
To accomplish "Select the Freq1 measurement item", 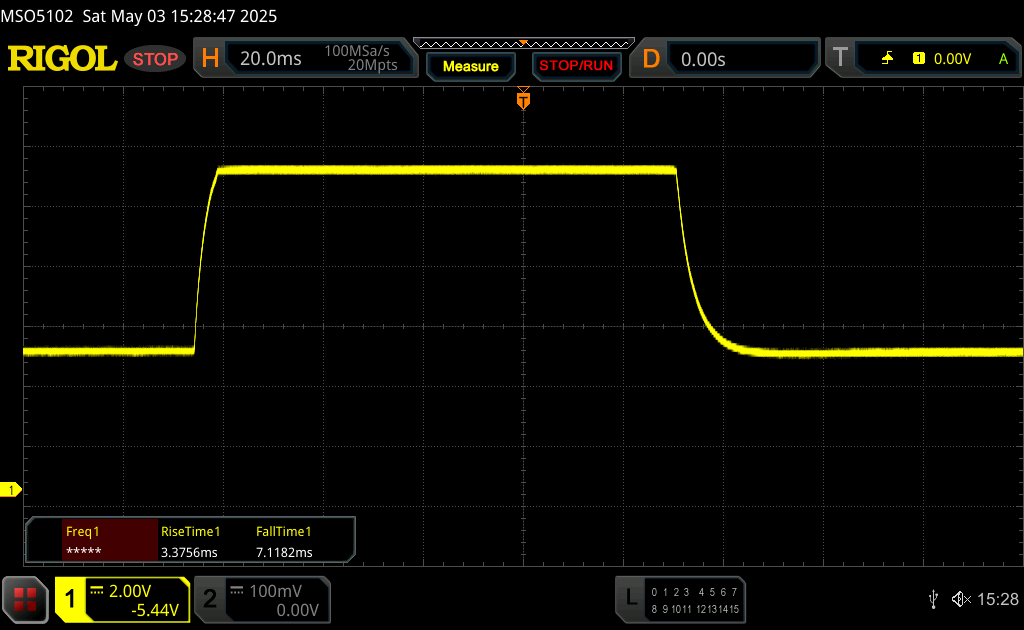I will coord(95,542).
